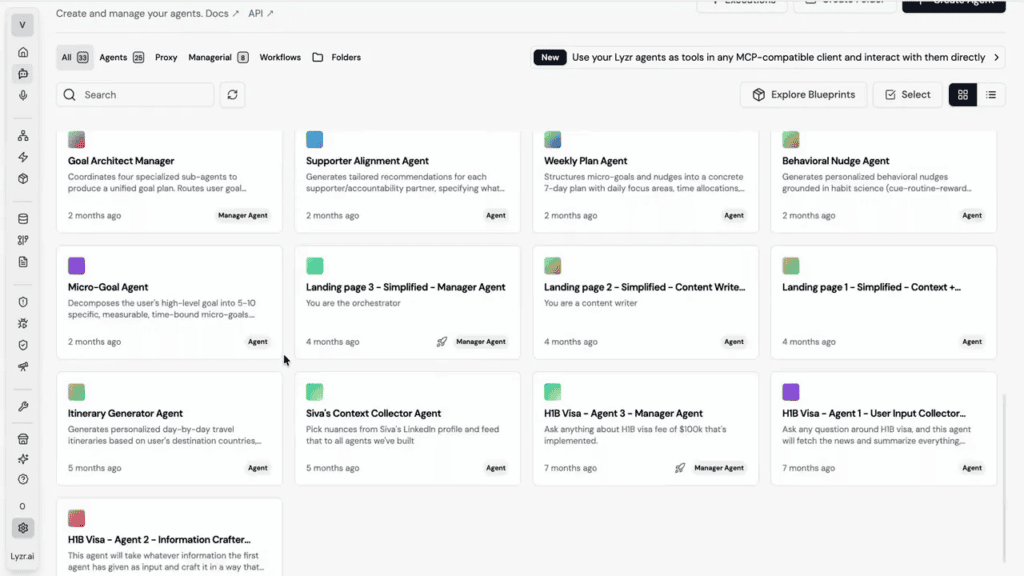The image size is (1024, 576).
Task: Click rocket icon on H1B Visa Agent 3 card
Action: pos(680,468)
